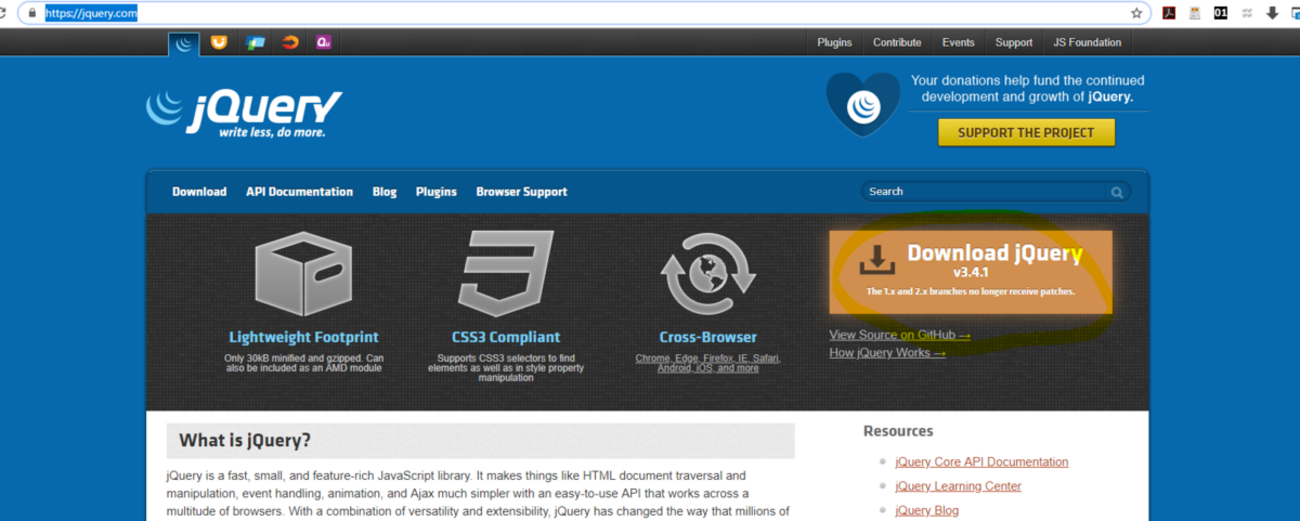Click the black 01 extension icon
The width and height of the screenshot is (1300, 521).
(1220, 13)
